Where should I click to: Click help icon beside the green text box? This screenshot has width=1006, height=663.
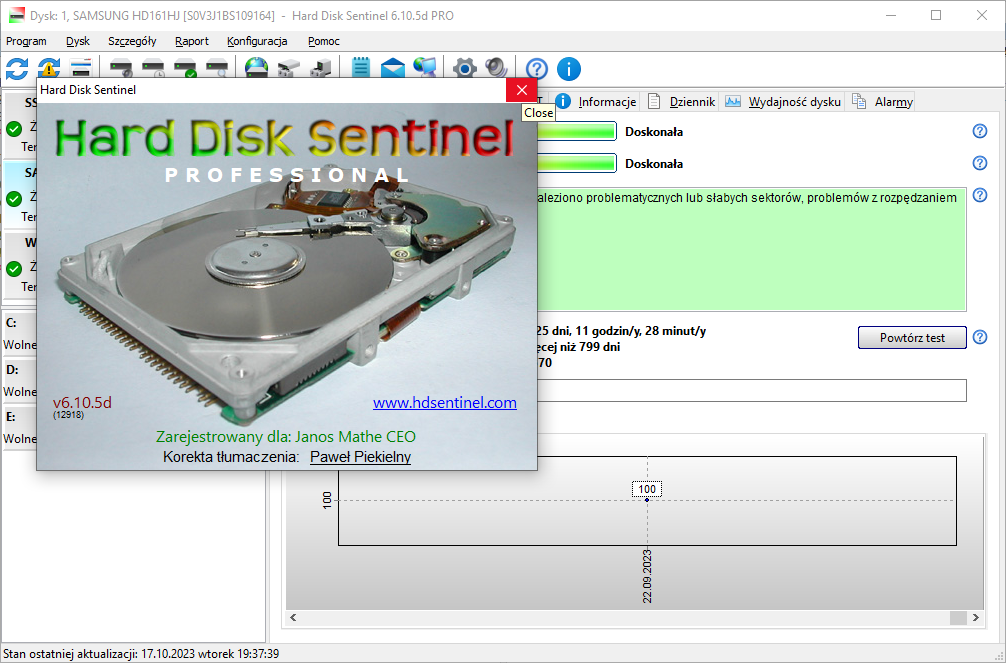[x=980, y=195]
